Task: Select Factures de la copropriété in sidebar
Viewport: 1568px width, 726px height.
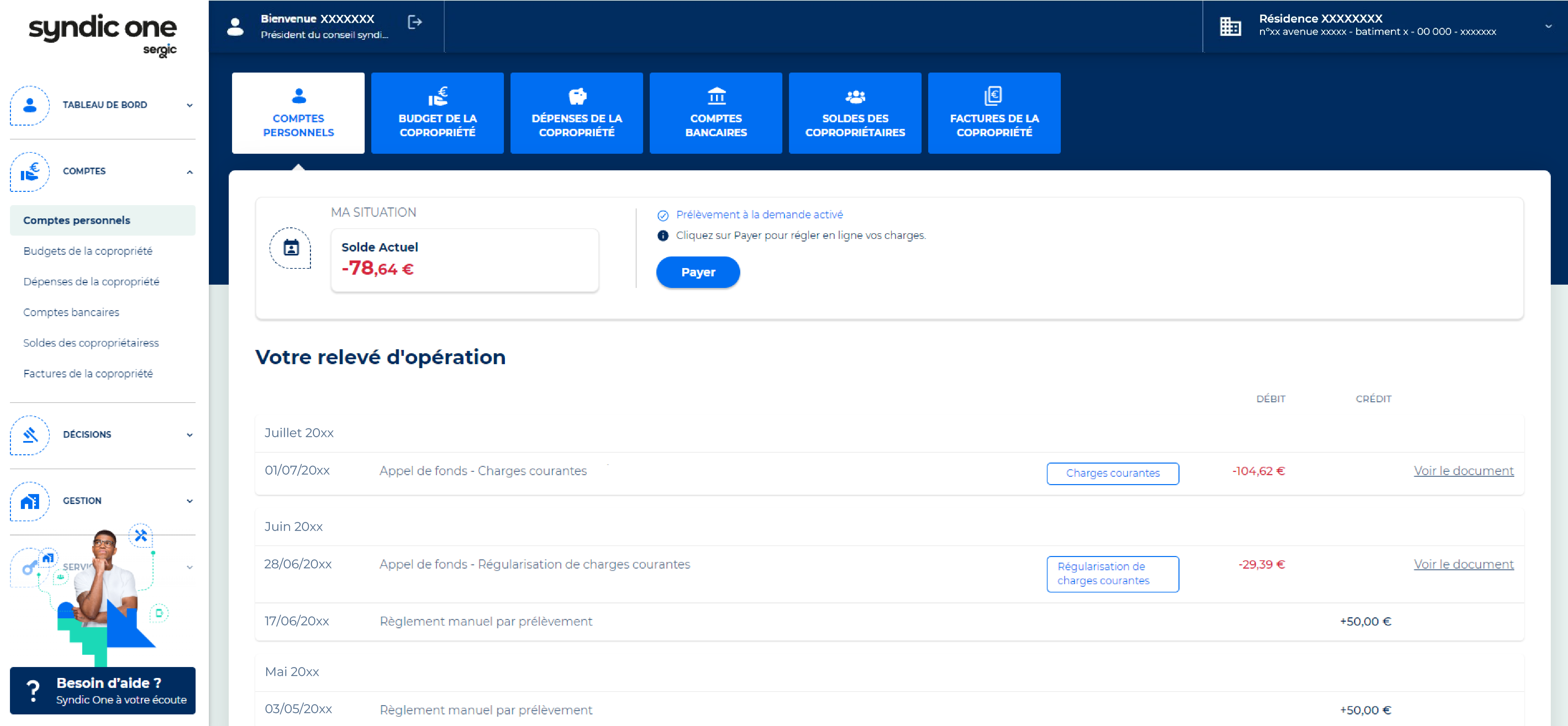Action: coord(88,374)
